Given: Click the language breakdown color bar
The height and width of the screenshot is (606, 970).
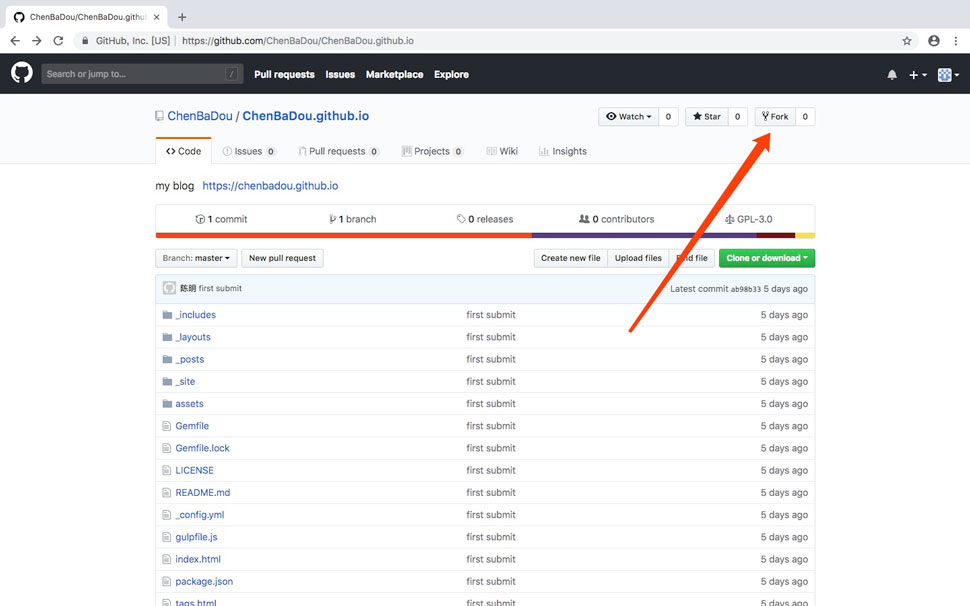Looking at the screenshot, I should coord(485,235).
